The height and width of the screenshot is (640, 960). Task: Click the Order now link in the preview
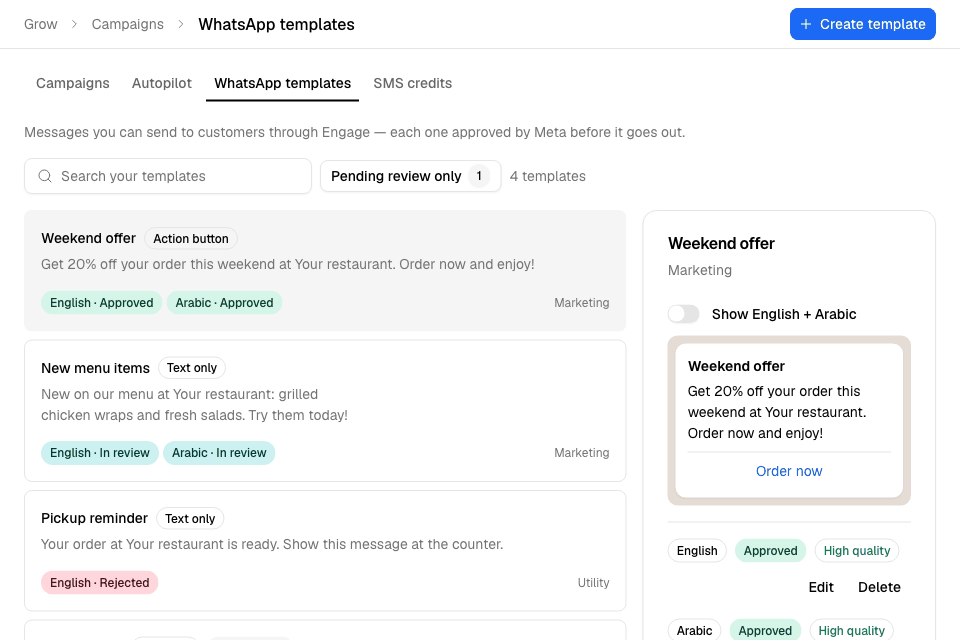pyautogui.click(x=789, y=471)
